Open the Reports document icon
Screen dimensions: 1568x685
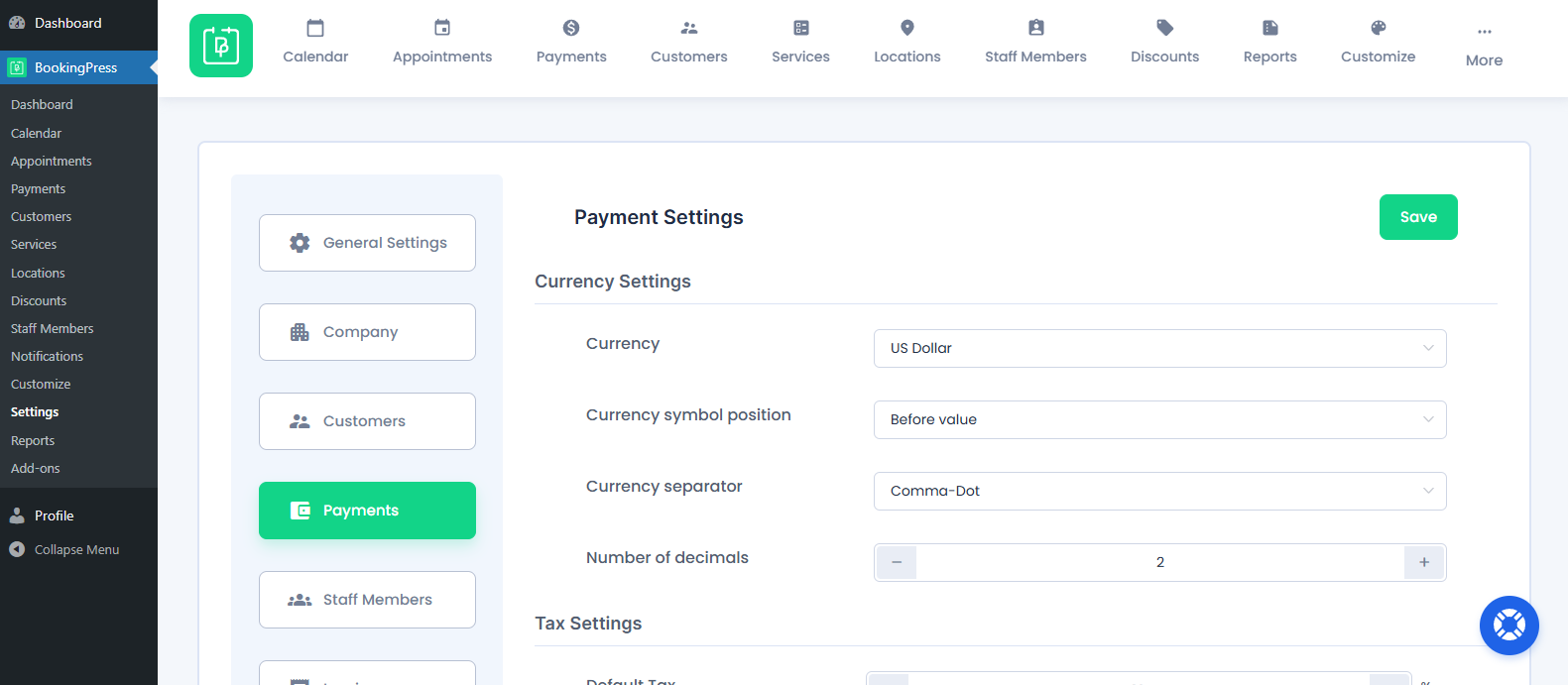point(1269,28)
